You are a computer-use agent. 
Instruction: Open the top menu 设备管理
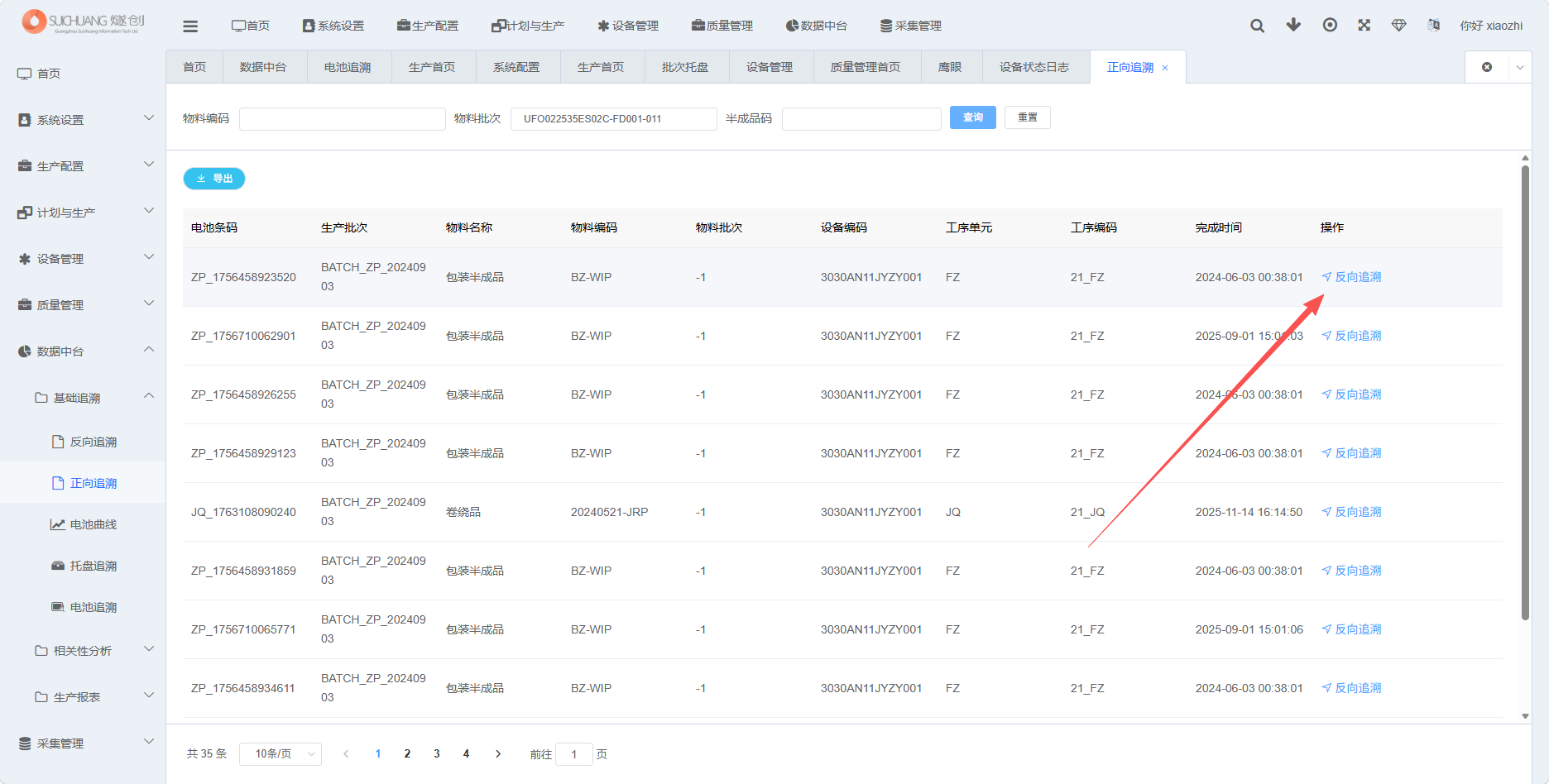coord(628,26)
